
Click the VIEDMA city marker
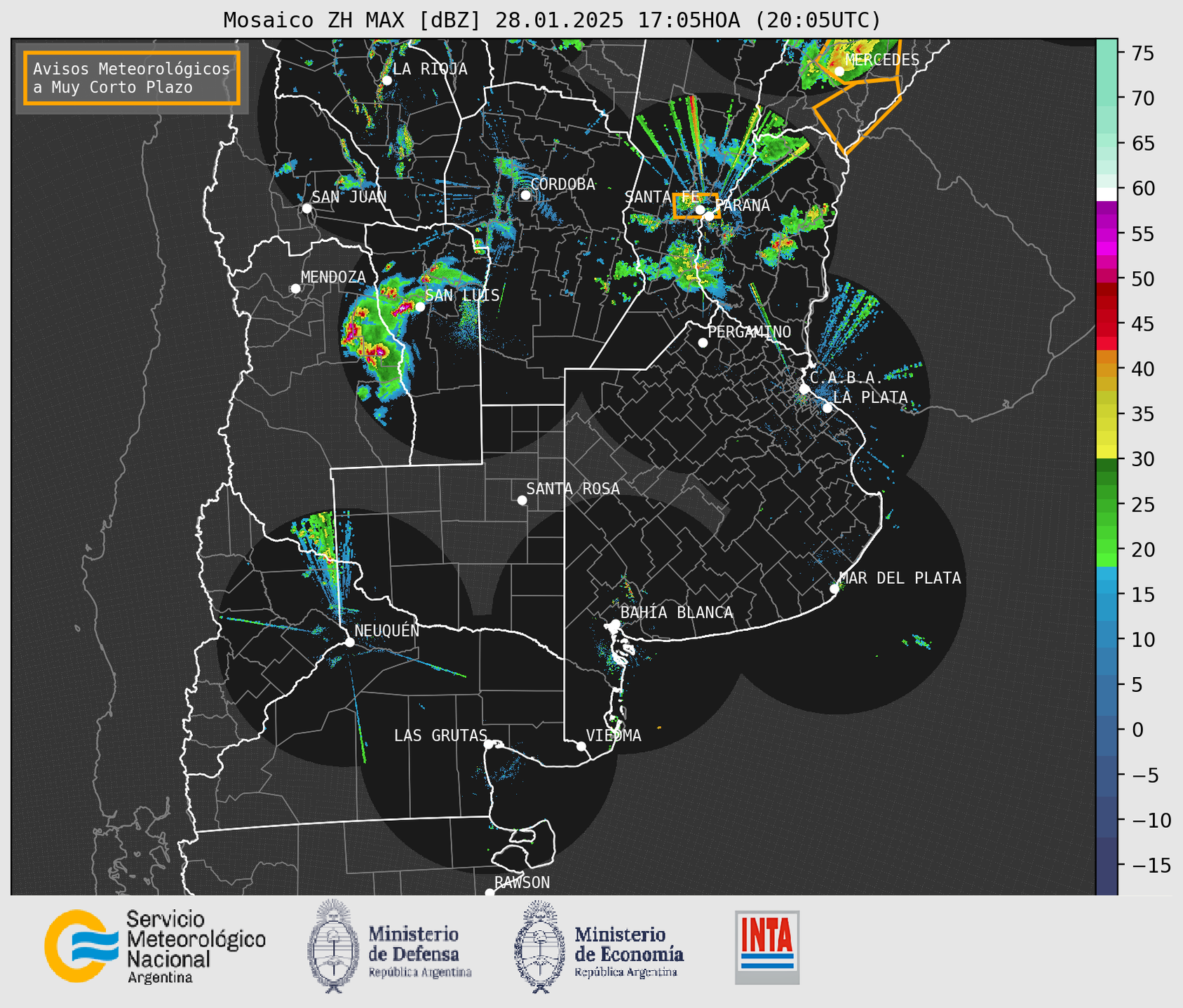(x=581, y=746)
